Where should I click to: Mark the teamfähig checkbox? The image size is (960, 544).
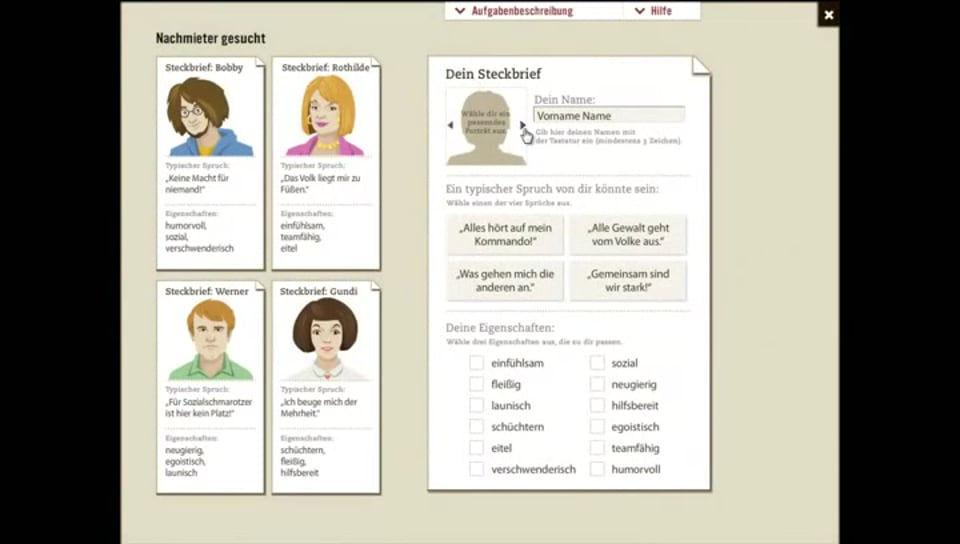click(597, 448)
